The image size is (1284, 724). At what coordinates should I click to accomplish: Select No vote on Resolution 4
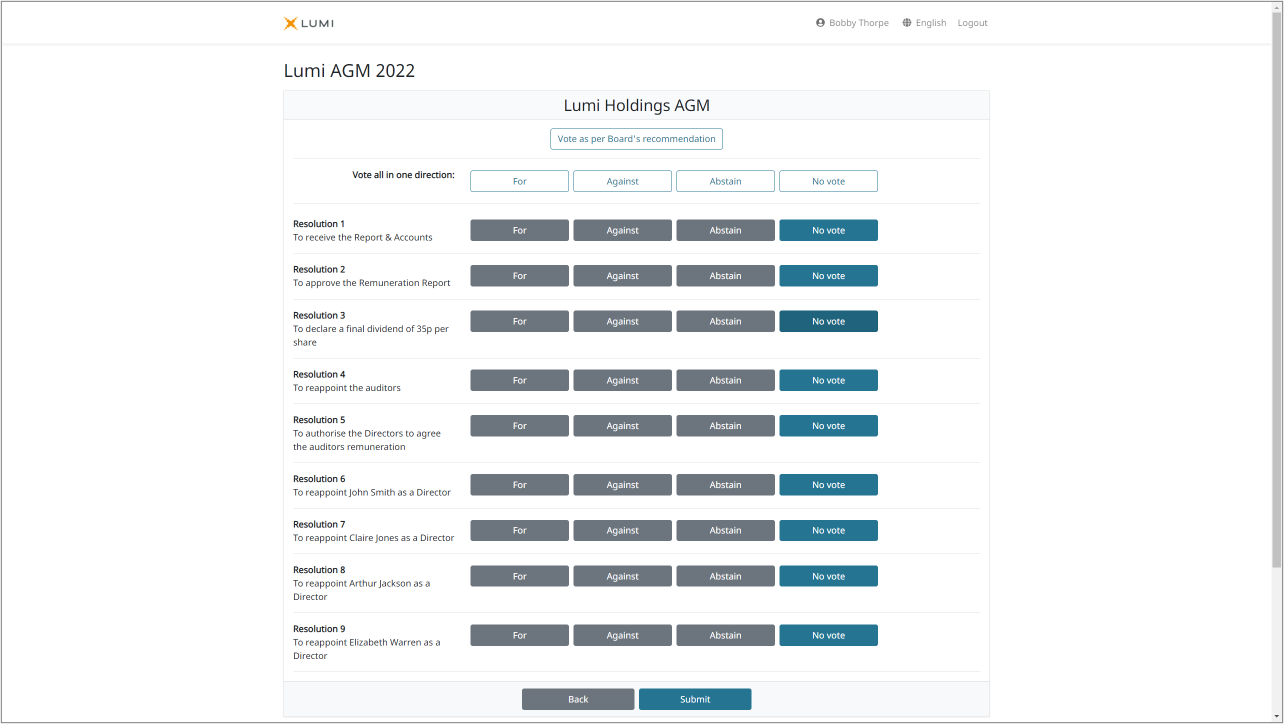click(x=828, y=380)
